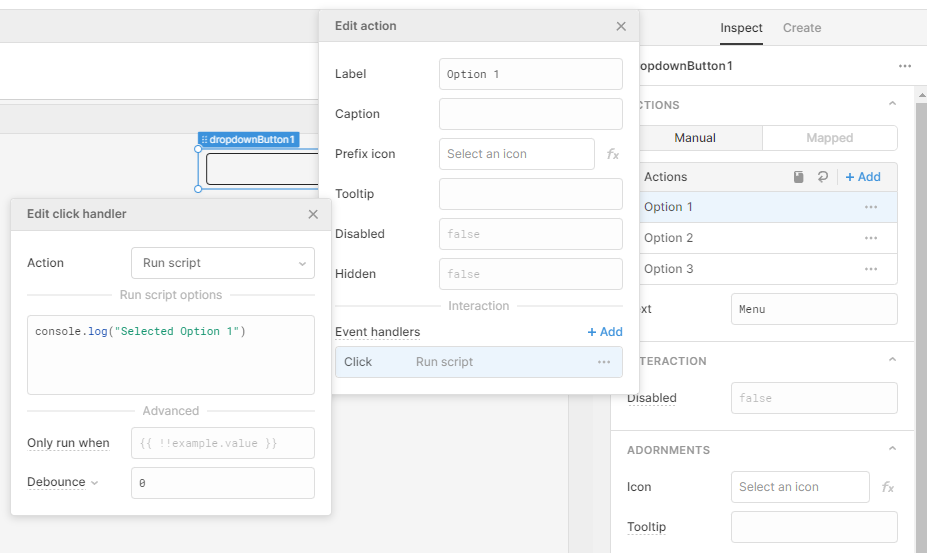Open the Click event handler's three-dot menu
The image size is (927, 553).
[x=604, y=362]
